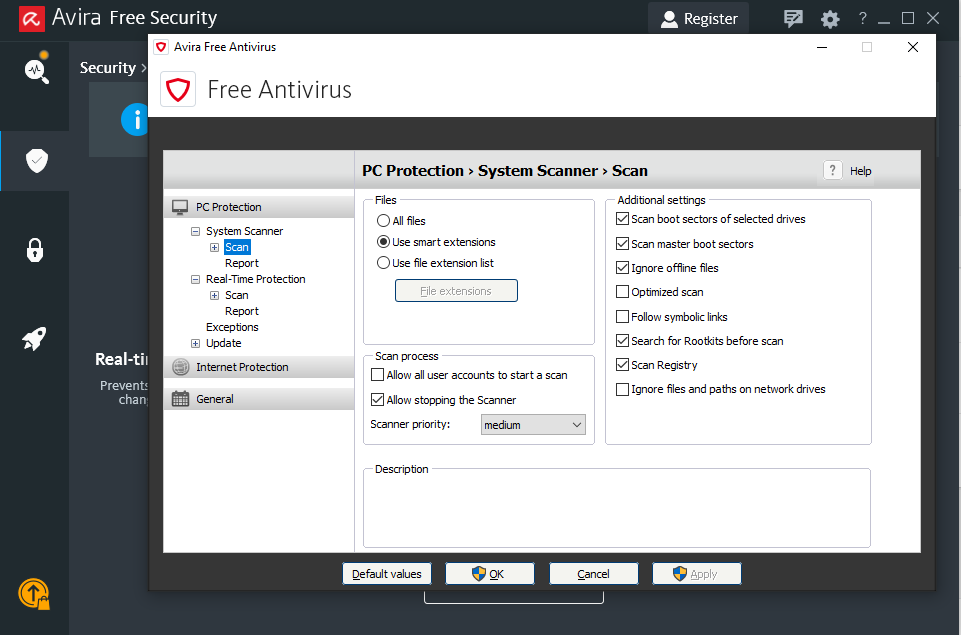Select the All files radio button
The height and width of the screenshot is (635, 961).
pos(383,221)
